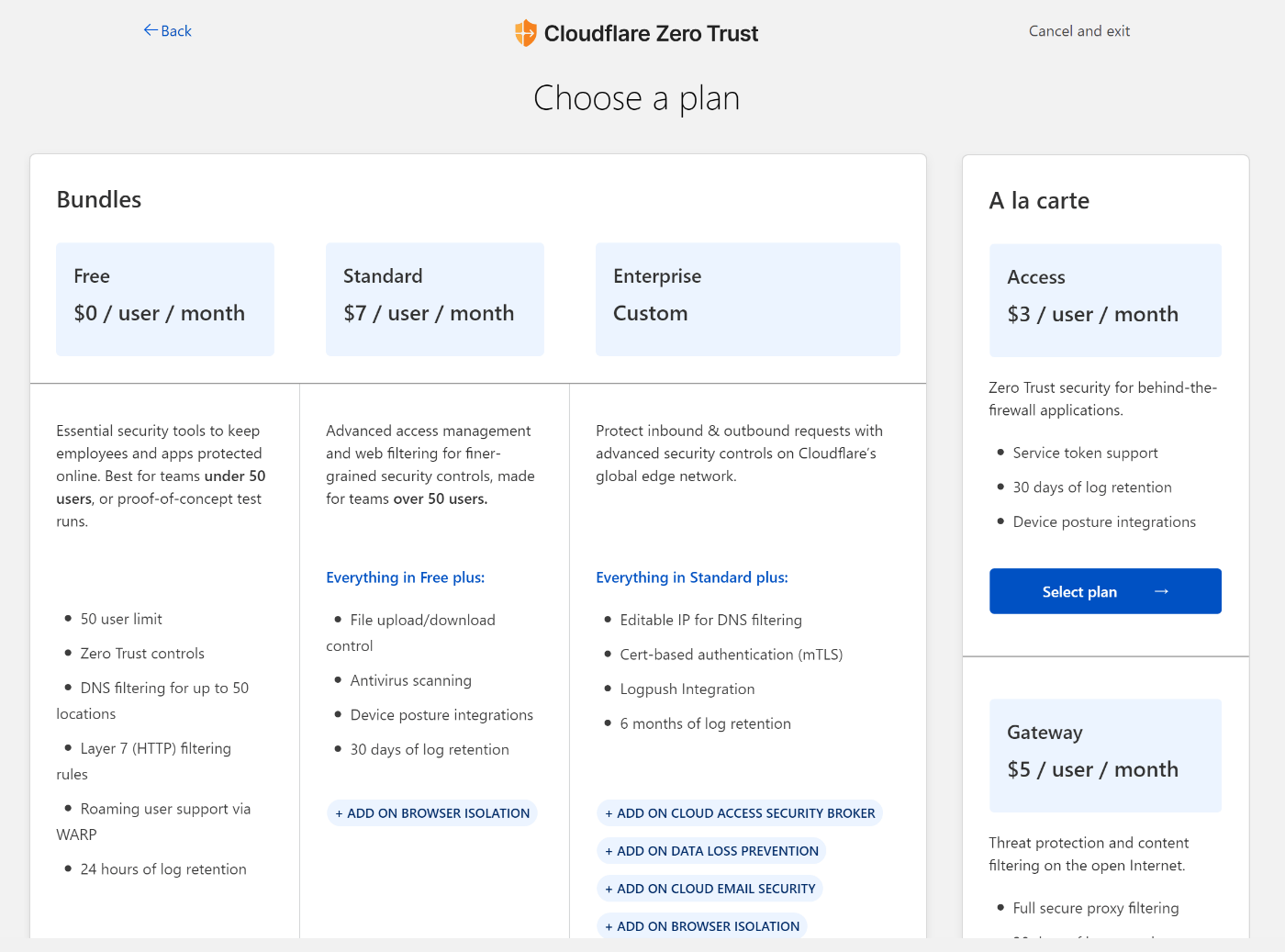Click 'Service token support' item
The image size is (1285, 952).
coord(1085,453)
